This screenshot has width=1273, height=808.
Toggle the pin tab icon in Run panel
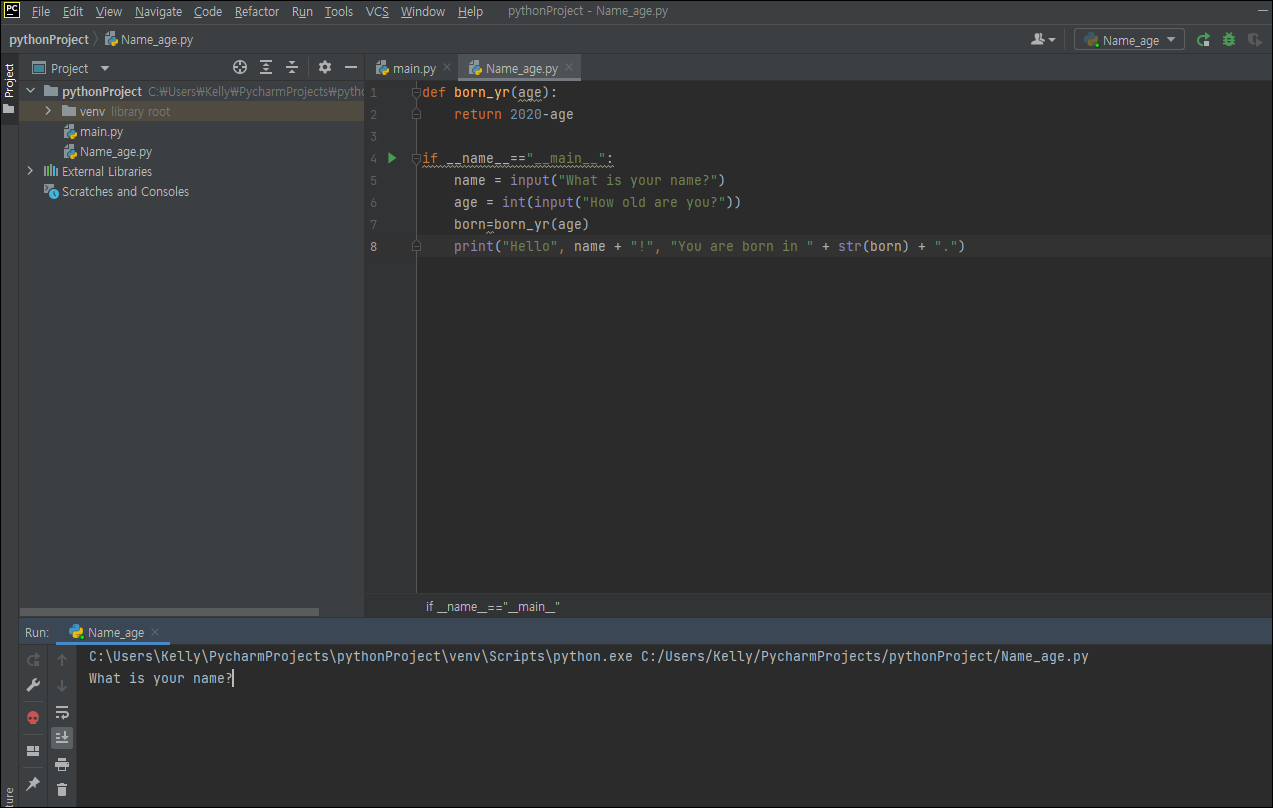pos(33,784)
